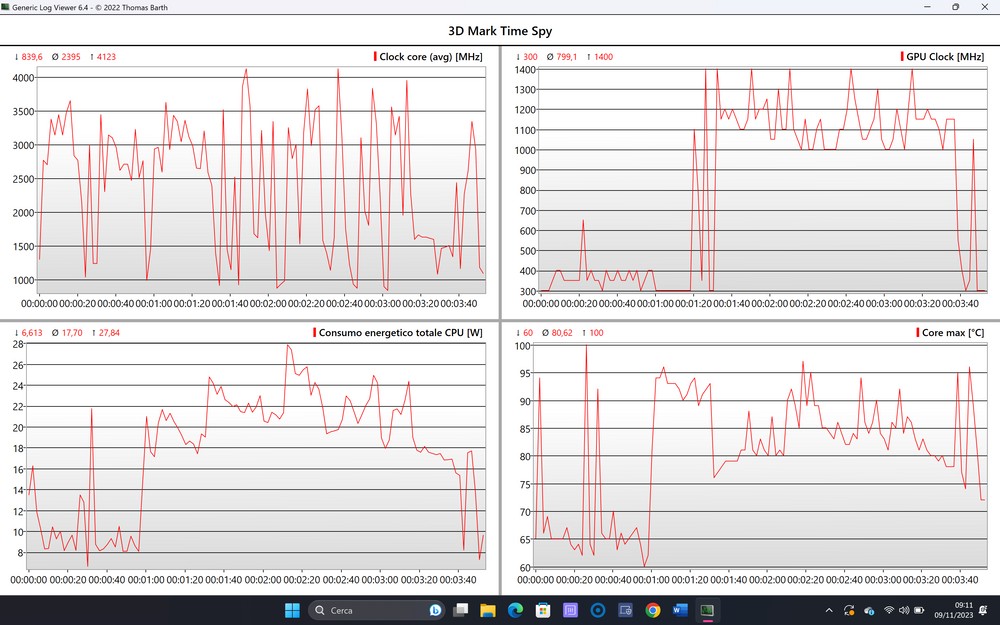Open battery status tray icon

919,610
